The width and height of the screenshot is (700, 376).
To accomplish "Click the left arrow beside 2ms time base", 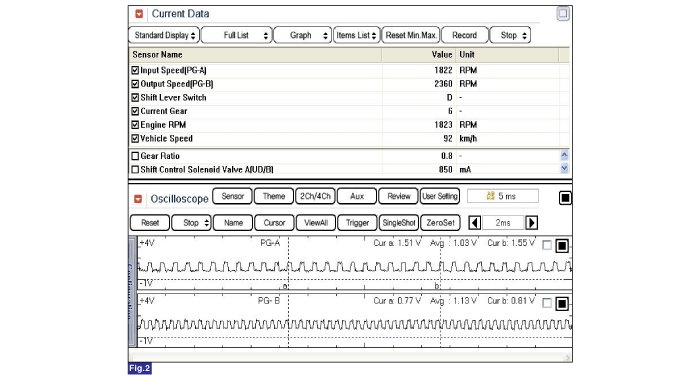I will pos(475,222).
